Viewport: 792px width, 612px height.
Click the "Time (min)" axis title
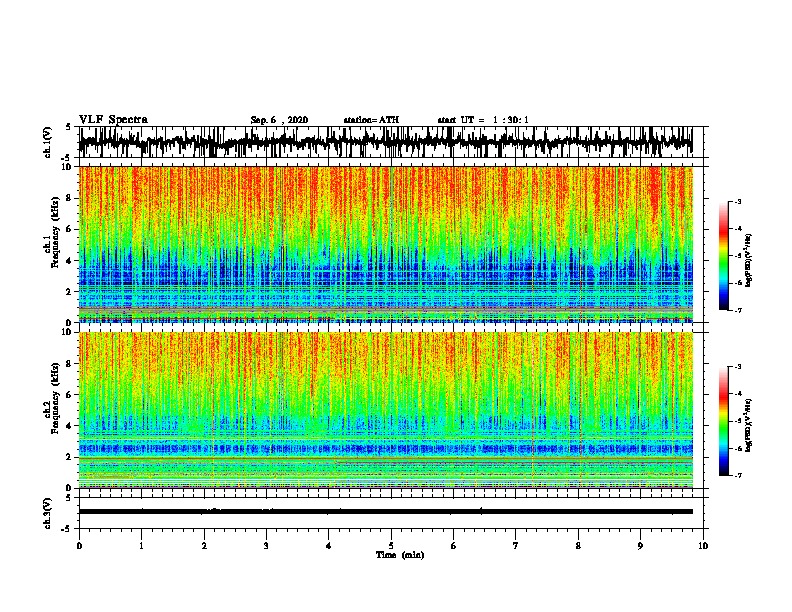tap(400, 555)
